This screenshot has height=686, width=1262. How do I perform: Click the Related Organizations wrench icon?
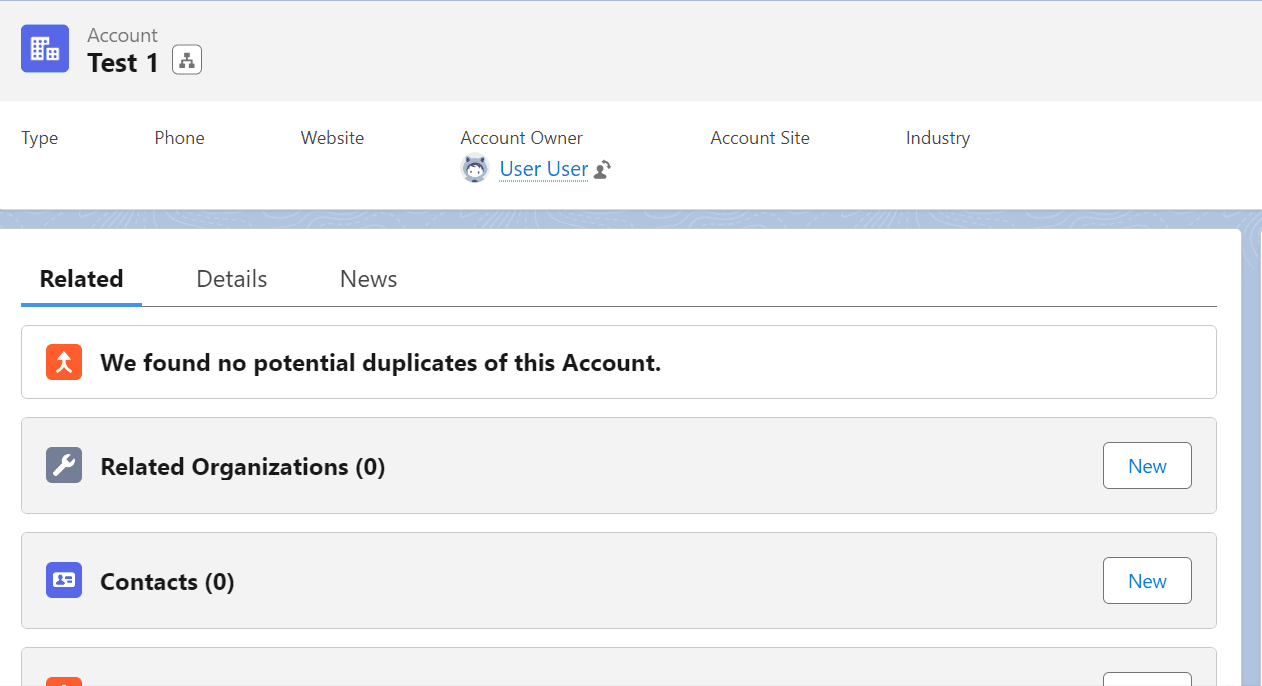(64, 465)
